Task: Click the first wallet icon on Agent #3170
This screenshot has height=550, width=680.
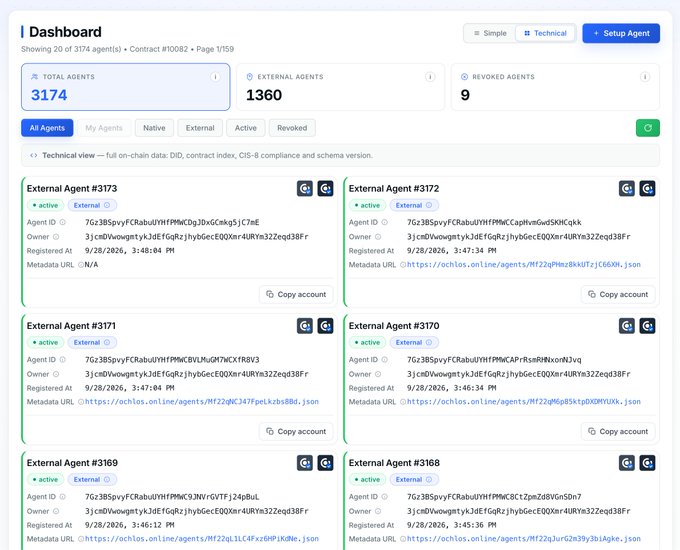Action: click(627, 326)
